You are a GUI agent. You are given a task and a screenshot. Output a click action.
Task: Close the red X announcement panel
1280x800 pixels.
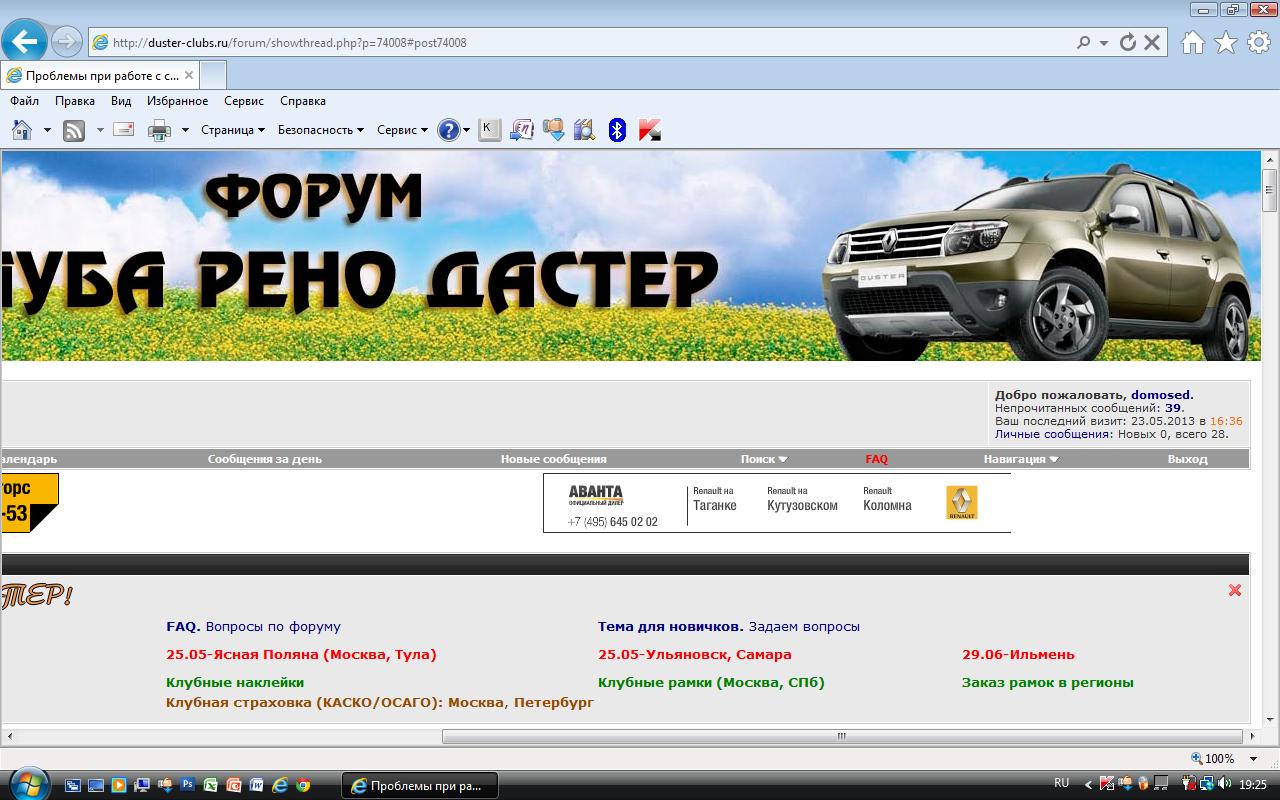point(1234,590)
